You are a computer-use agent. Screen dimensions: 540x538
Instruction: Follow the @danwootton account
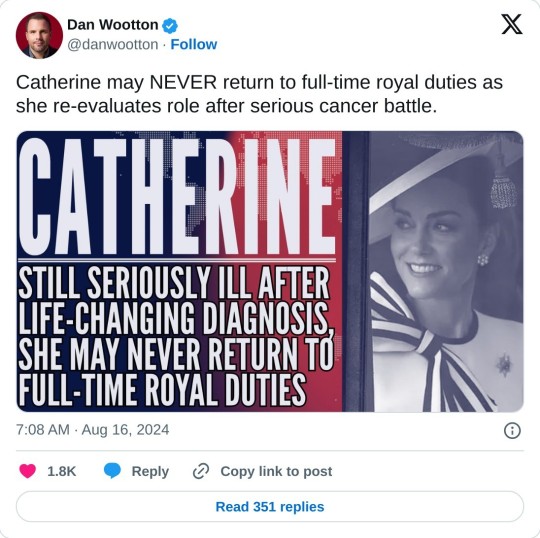point(194,44)
